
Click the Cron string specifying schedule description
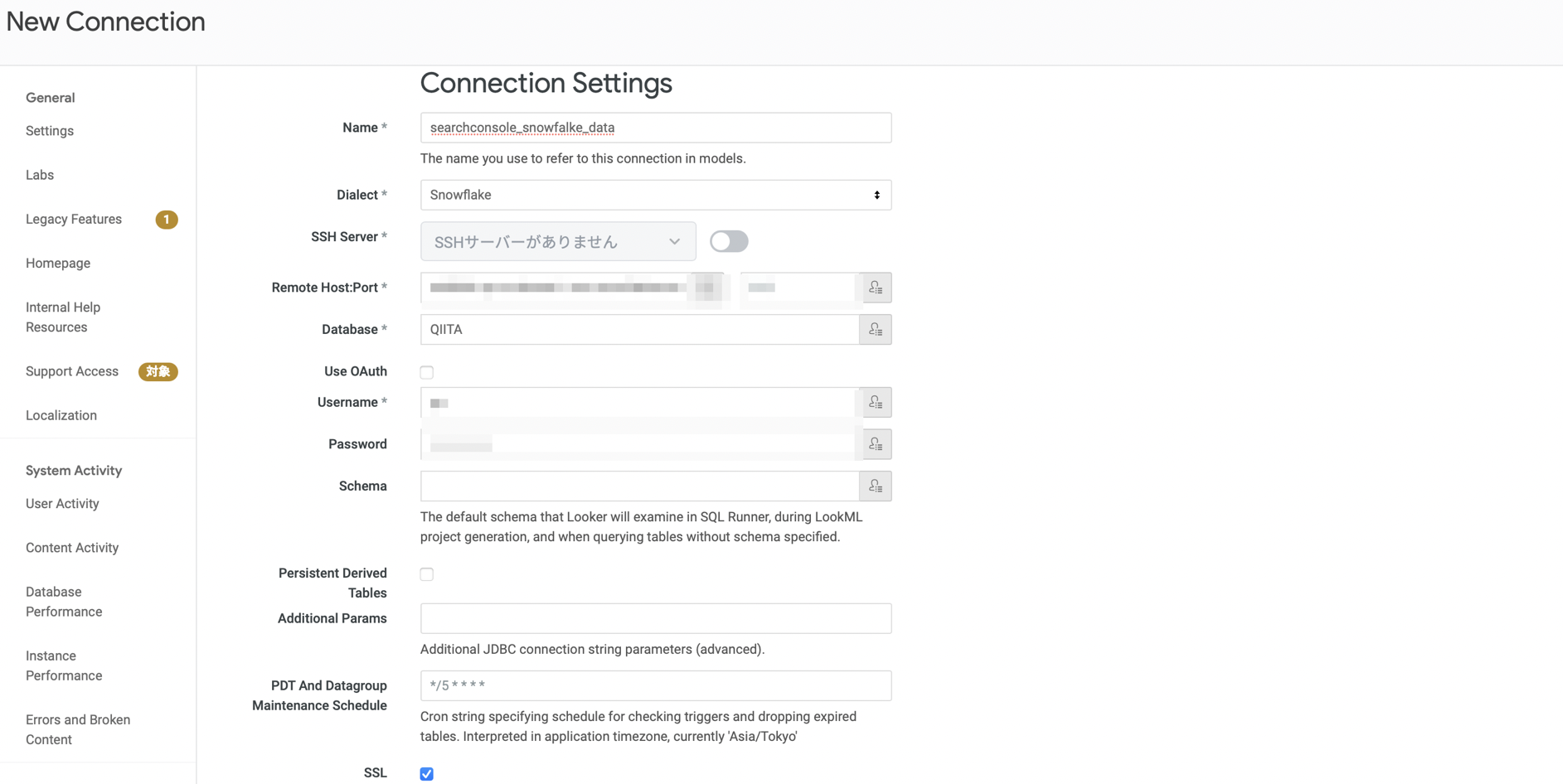[x=638, y=726]
